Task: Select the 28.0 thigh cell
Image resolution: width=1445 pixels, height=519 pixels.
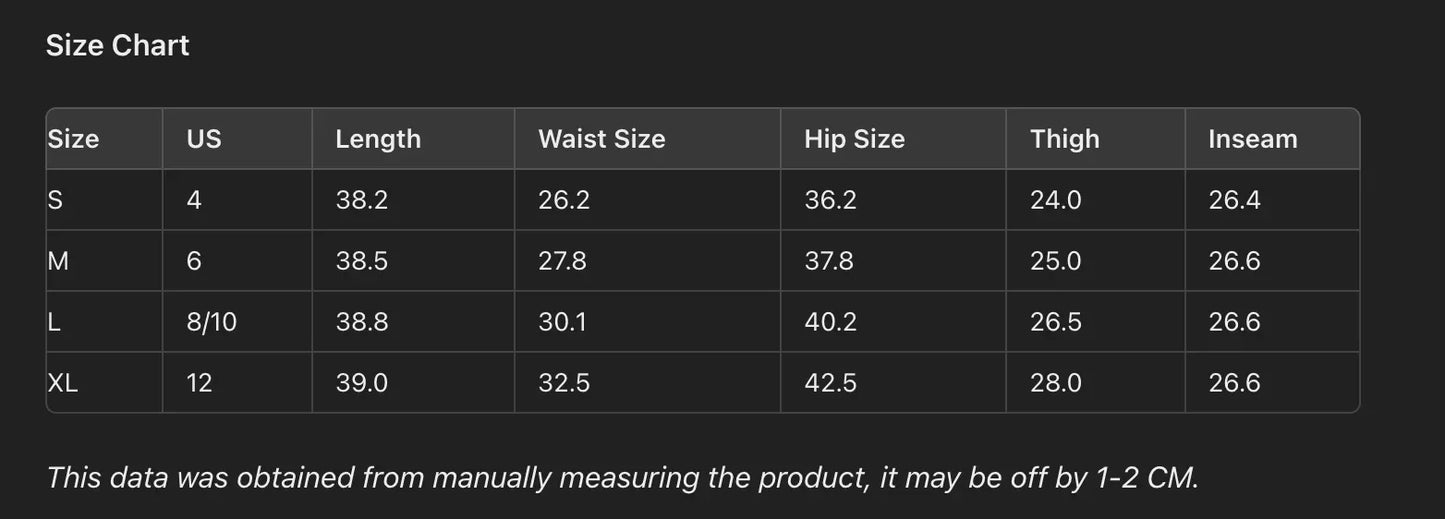Action: coord(1055,383)
